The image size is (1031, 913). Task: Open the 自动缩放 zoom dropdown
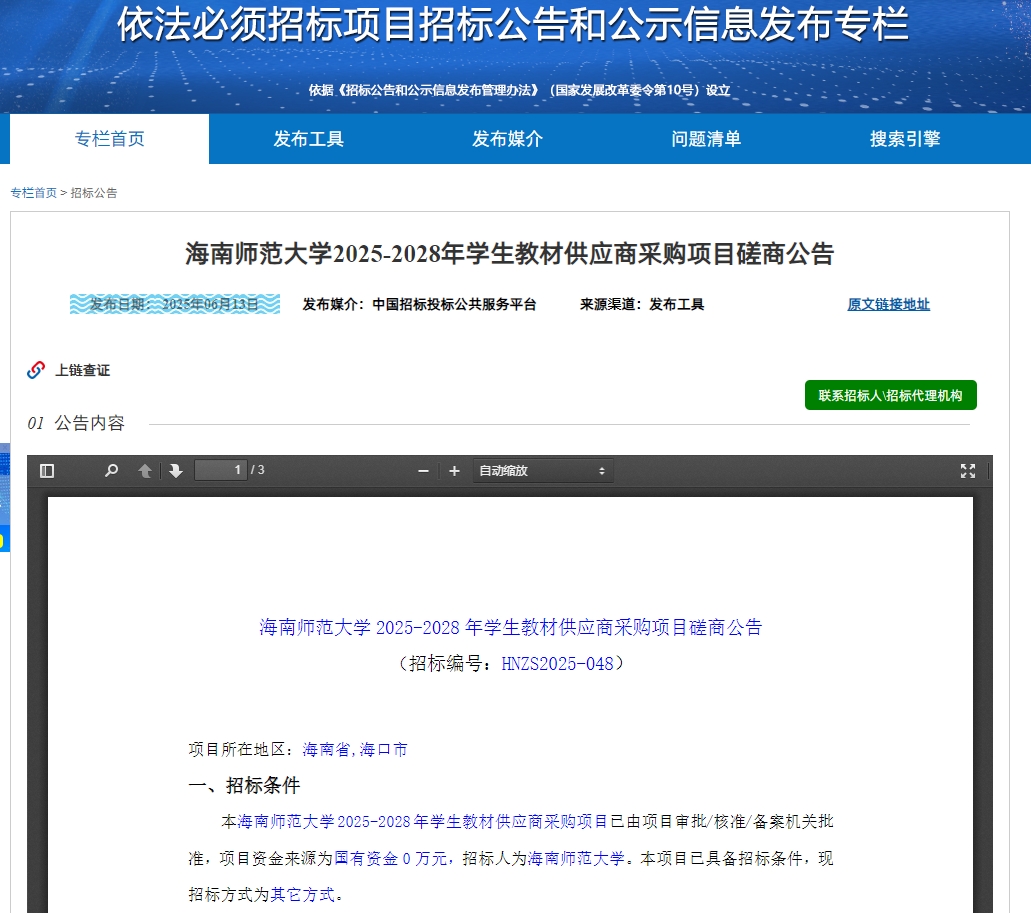(x=542, y=471)
